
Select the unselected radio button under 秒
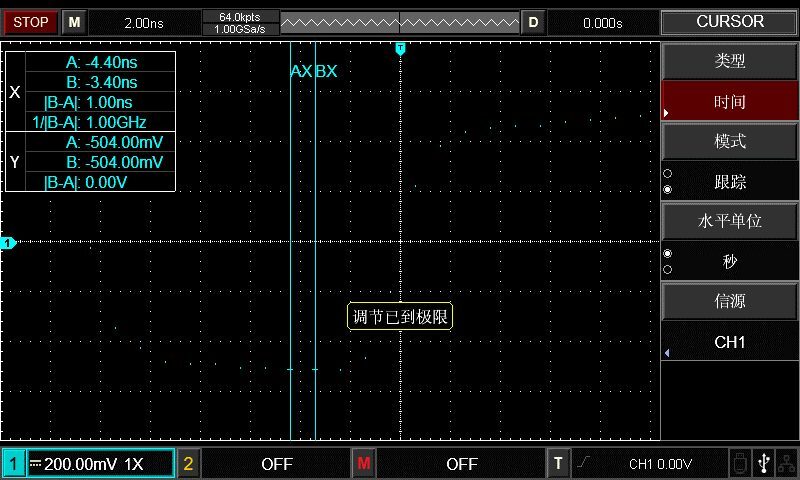667,269
